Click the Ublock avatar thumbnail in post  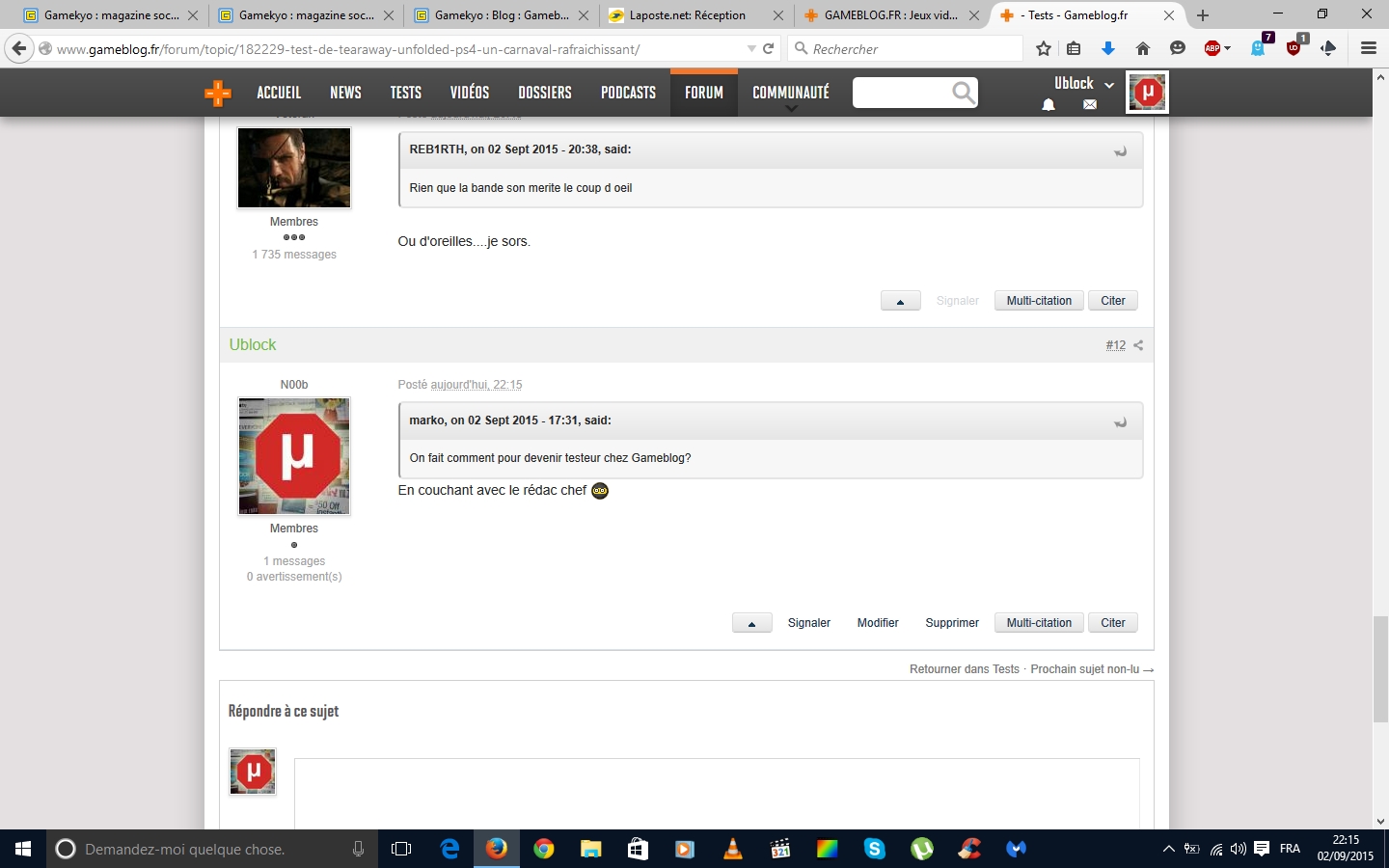point(294,456)
